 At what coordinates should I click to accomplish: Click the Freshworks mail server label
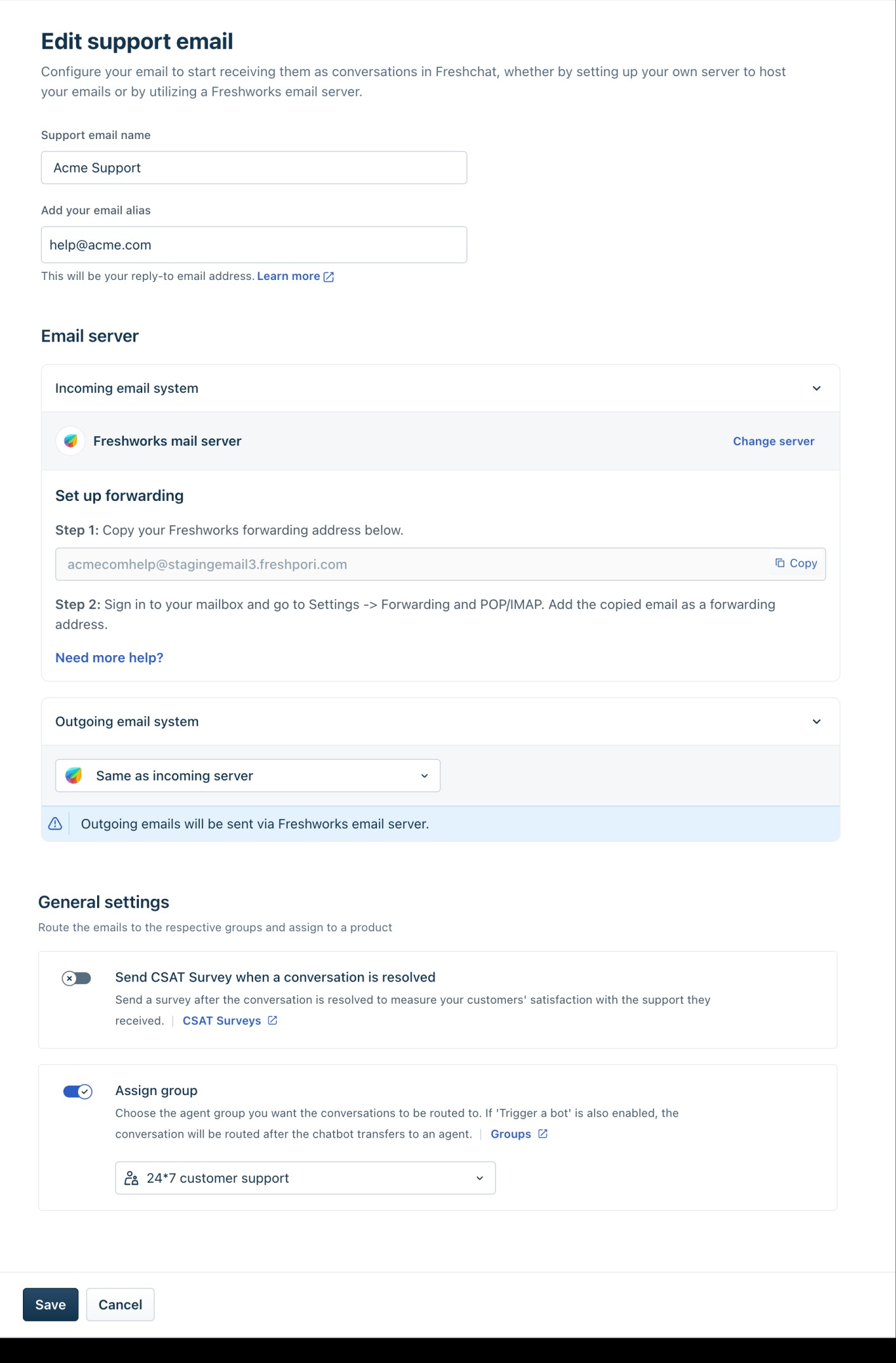point(168,441)
